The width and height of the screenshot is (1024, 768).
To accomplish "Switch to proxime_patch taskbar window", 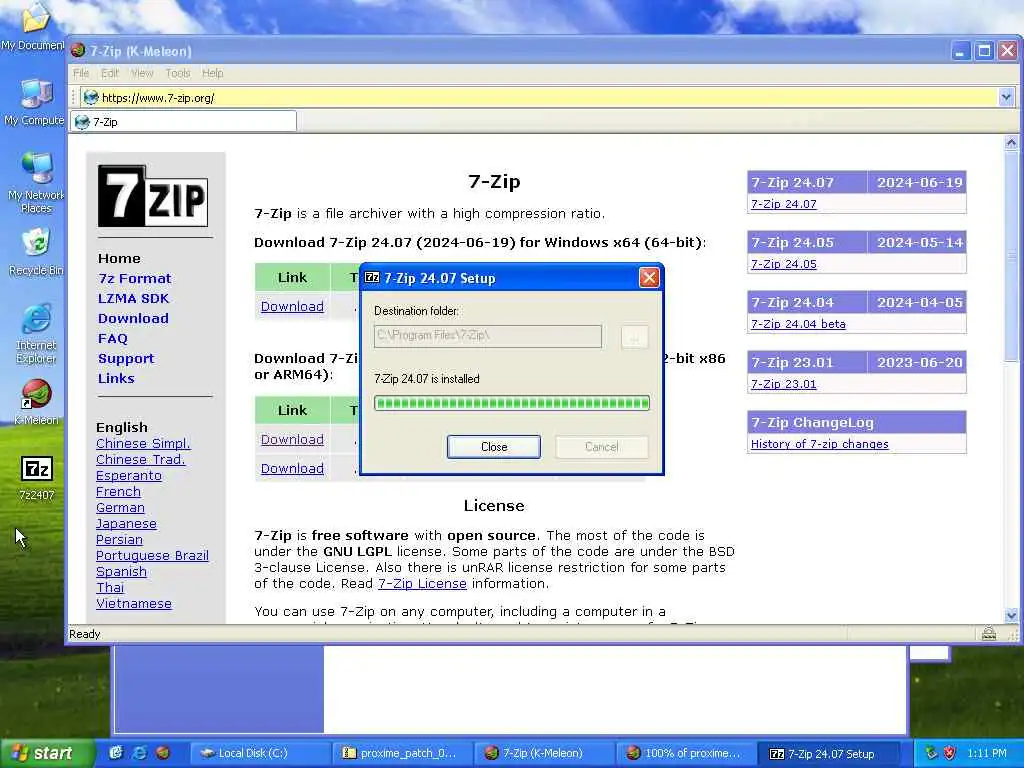I will 401,753.
